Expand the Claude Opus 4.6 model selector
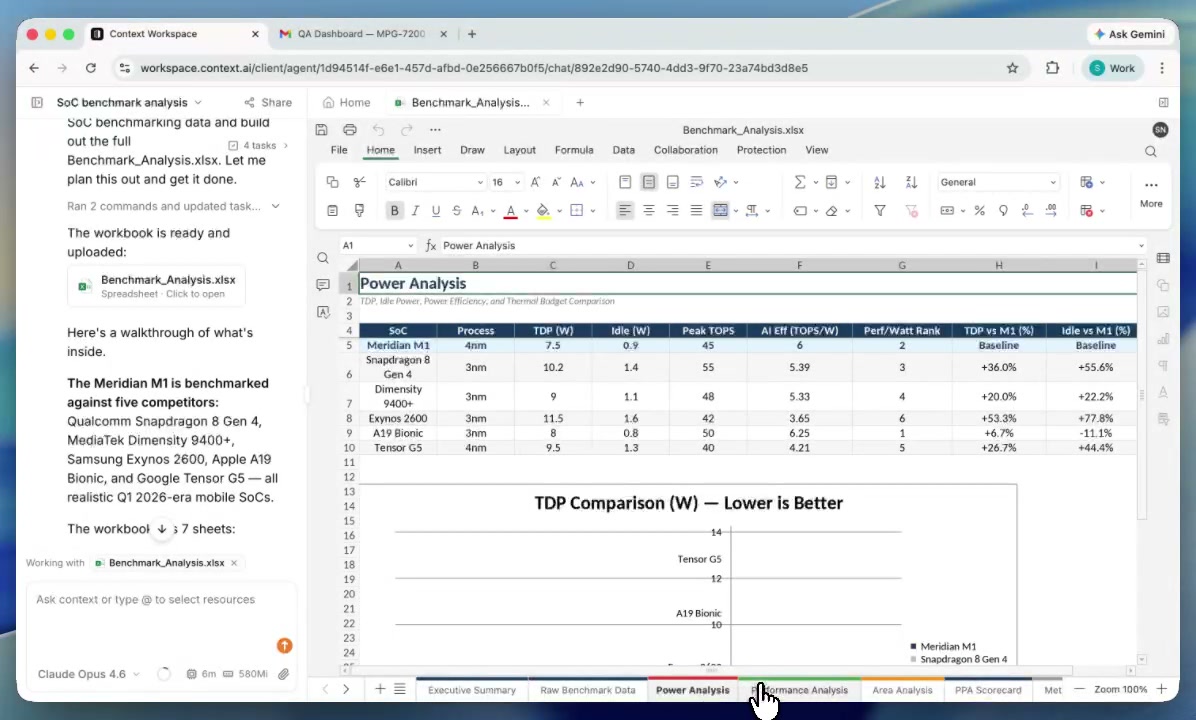The width and height of the screenshot is (1196, 720). click(x=88, y=674)
